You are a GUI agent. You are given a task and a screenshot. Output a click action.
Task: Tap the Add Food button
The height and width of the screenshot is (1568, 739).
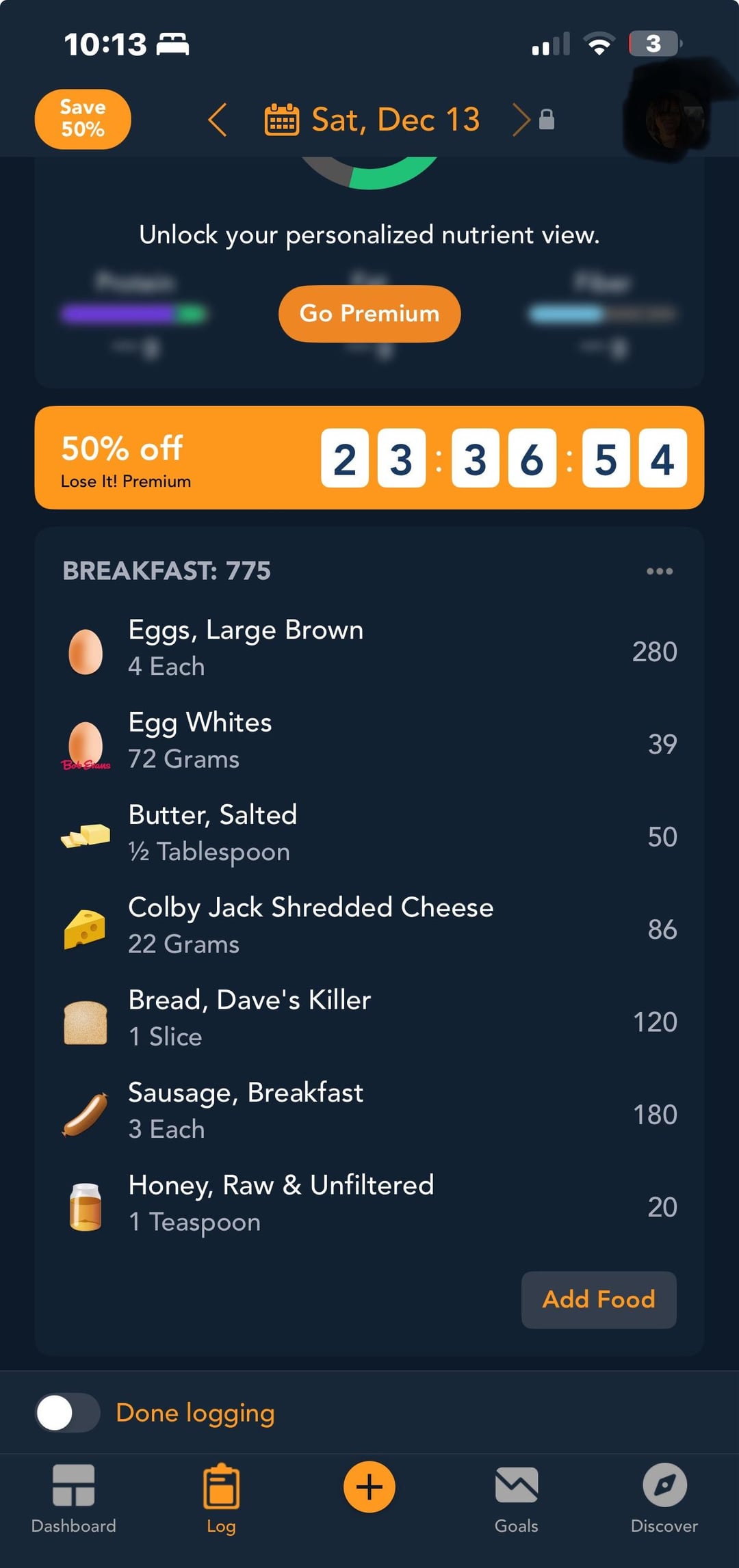(599, 1299)
